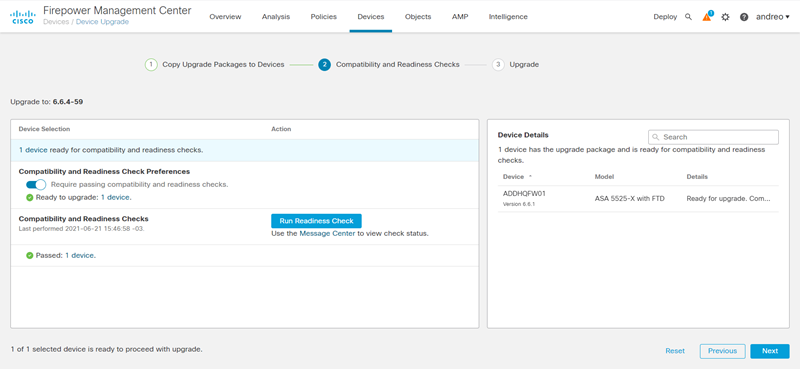Click the Device Upgrade breadcrumb
This screenshot has width=800, height=369.
coord(102,22)
